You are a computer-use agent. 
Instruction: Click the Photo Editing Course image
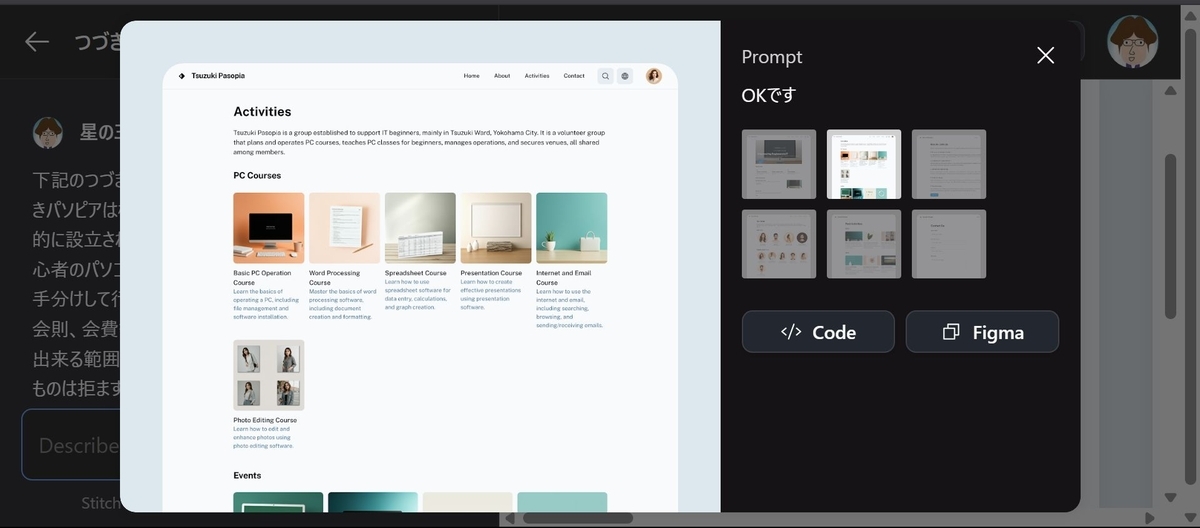click(269, 375)
